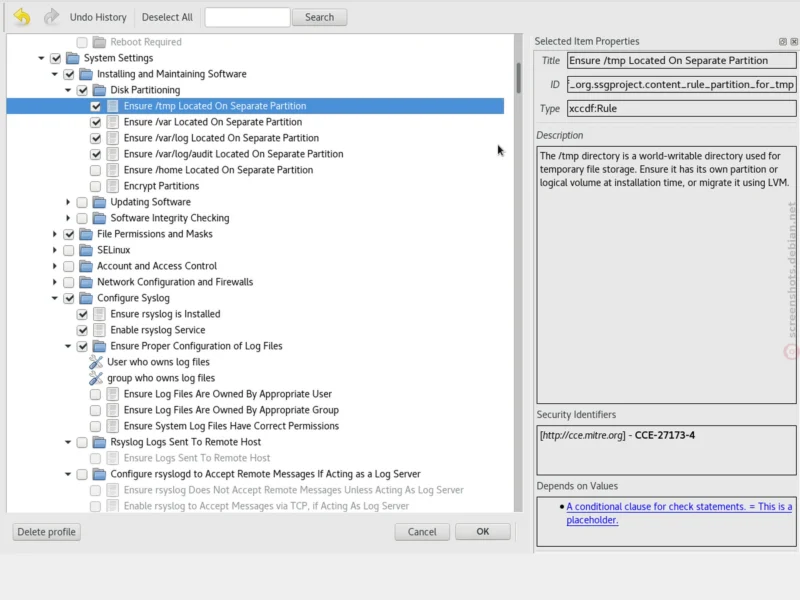Click rule icon of Ensure /var Located On Separate Partition
800x600 pixels.
click(x=113, y=122)
